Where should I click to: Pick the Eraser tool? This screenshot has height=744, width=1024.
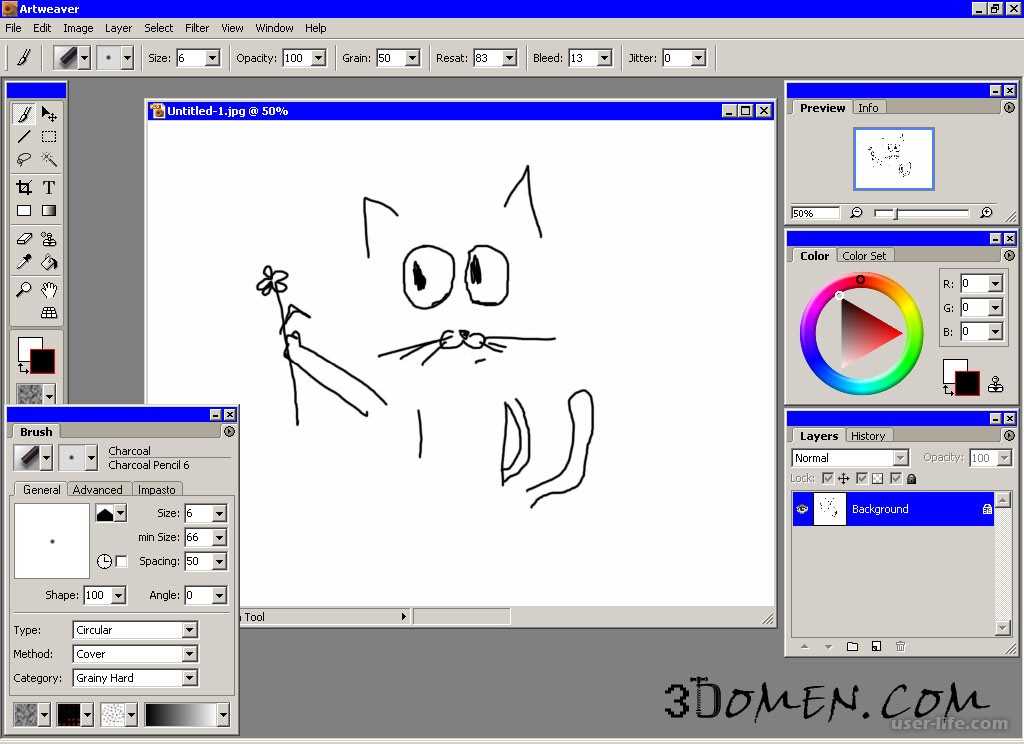pos(24,239)
